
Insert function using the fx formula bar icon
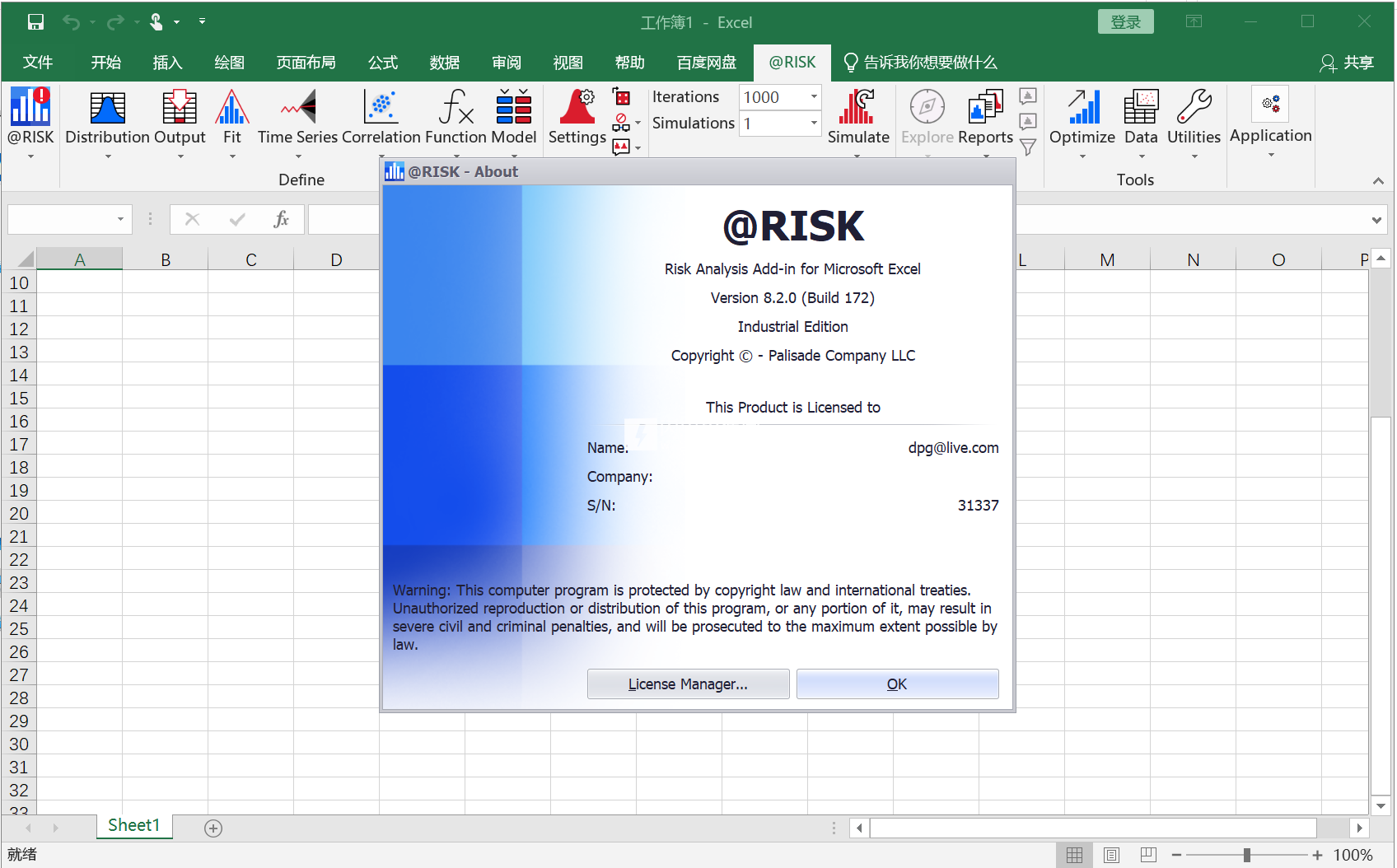click(x=281, y=219)
